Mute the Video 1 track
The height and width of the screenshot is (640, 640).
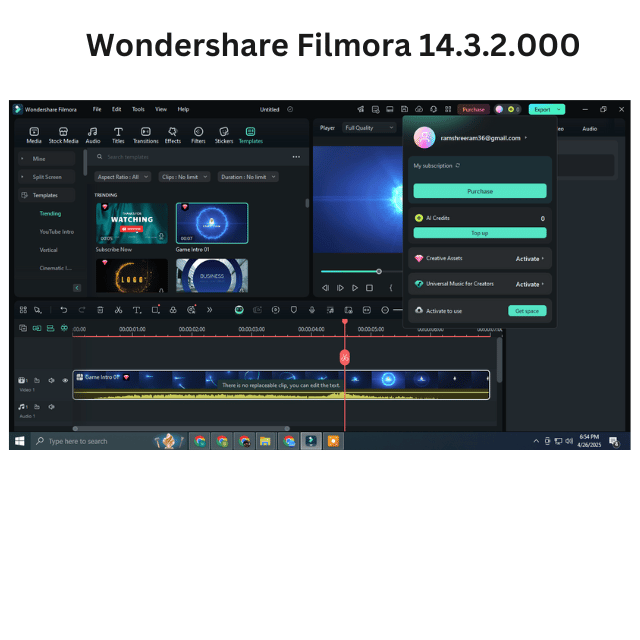pyautogui.click(x=51, y=380)
